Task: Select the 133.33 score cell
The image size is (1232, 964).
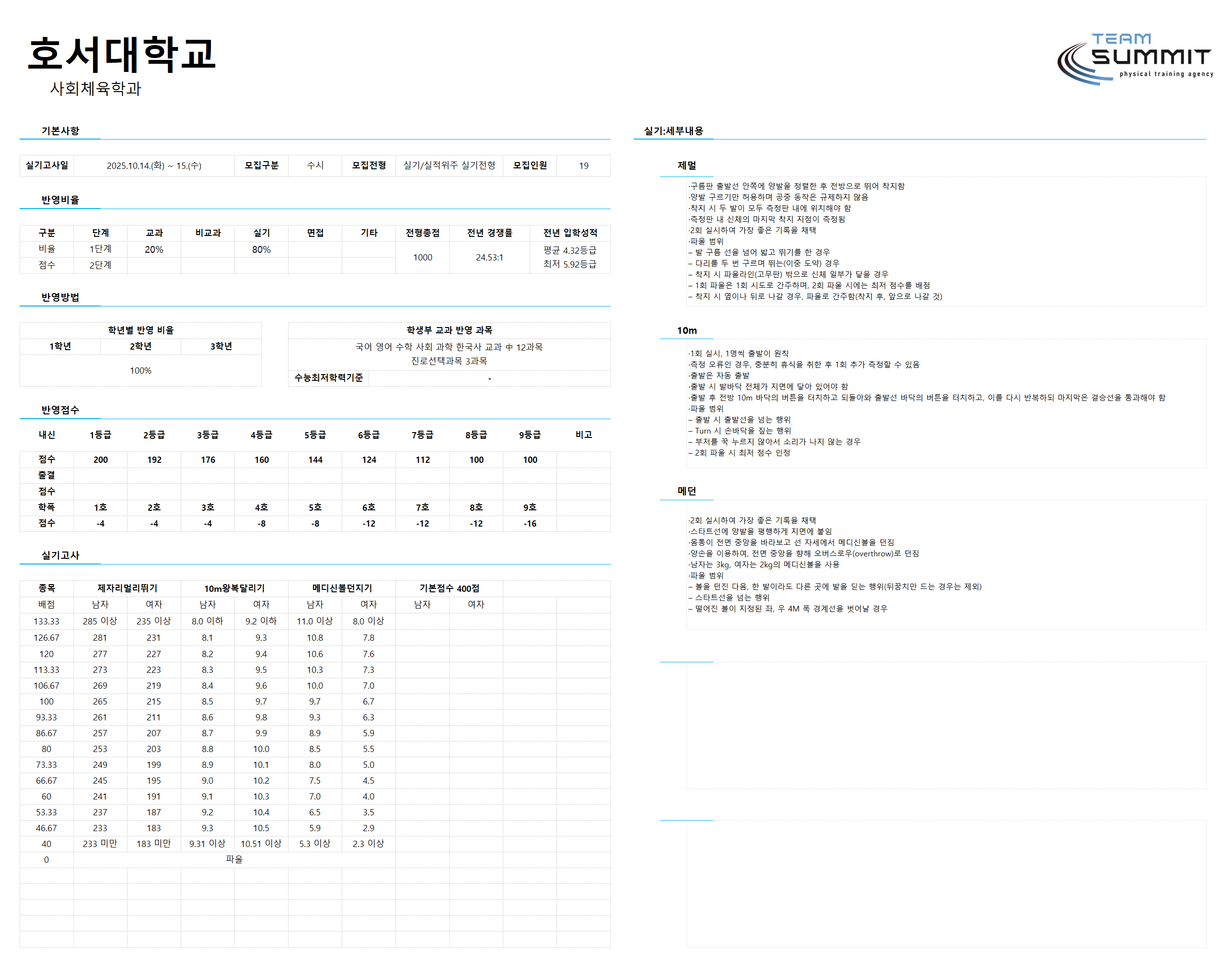Action: [47, 622]
